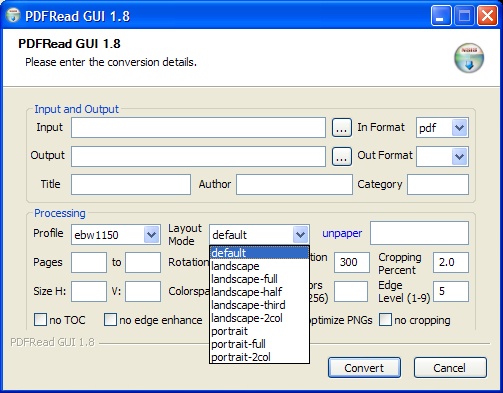Click the Size H field
Image resolution: width=503 pixels, height=393 pixels.
click(x=89, y=291)
